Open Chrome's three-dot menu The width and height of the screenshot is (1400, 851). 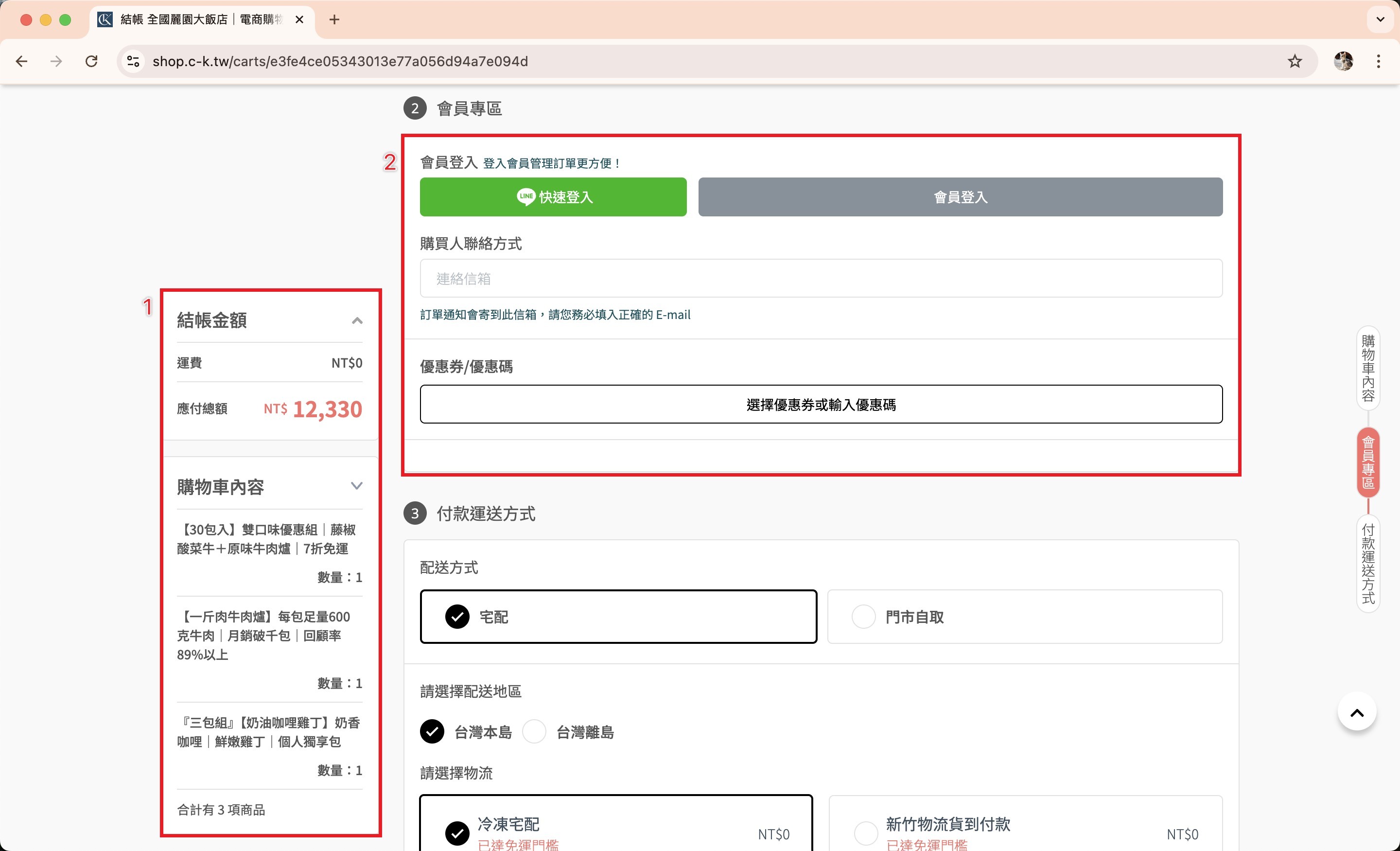(1379, 61)
